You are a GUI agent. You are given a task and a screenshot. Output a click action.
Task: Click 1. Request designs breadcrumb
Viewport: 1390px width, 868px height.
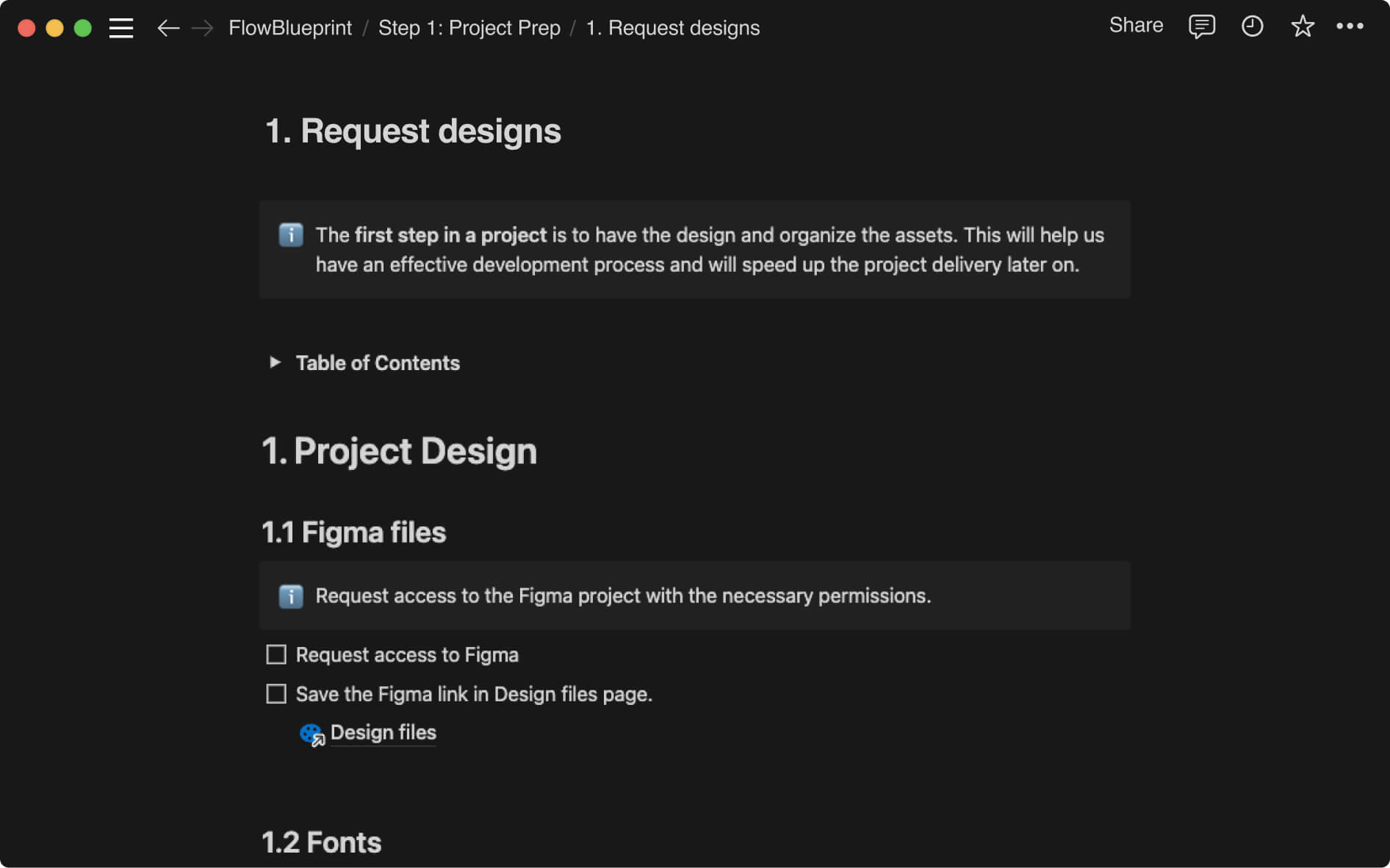click(673, 28)
